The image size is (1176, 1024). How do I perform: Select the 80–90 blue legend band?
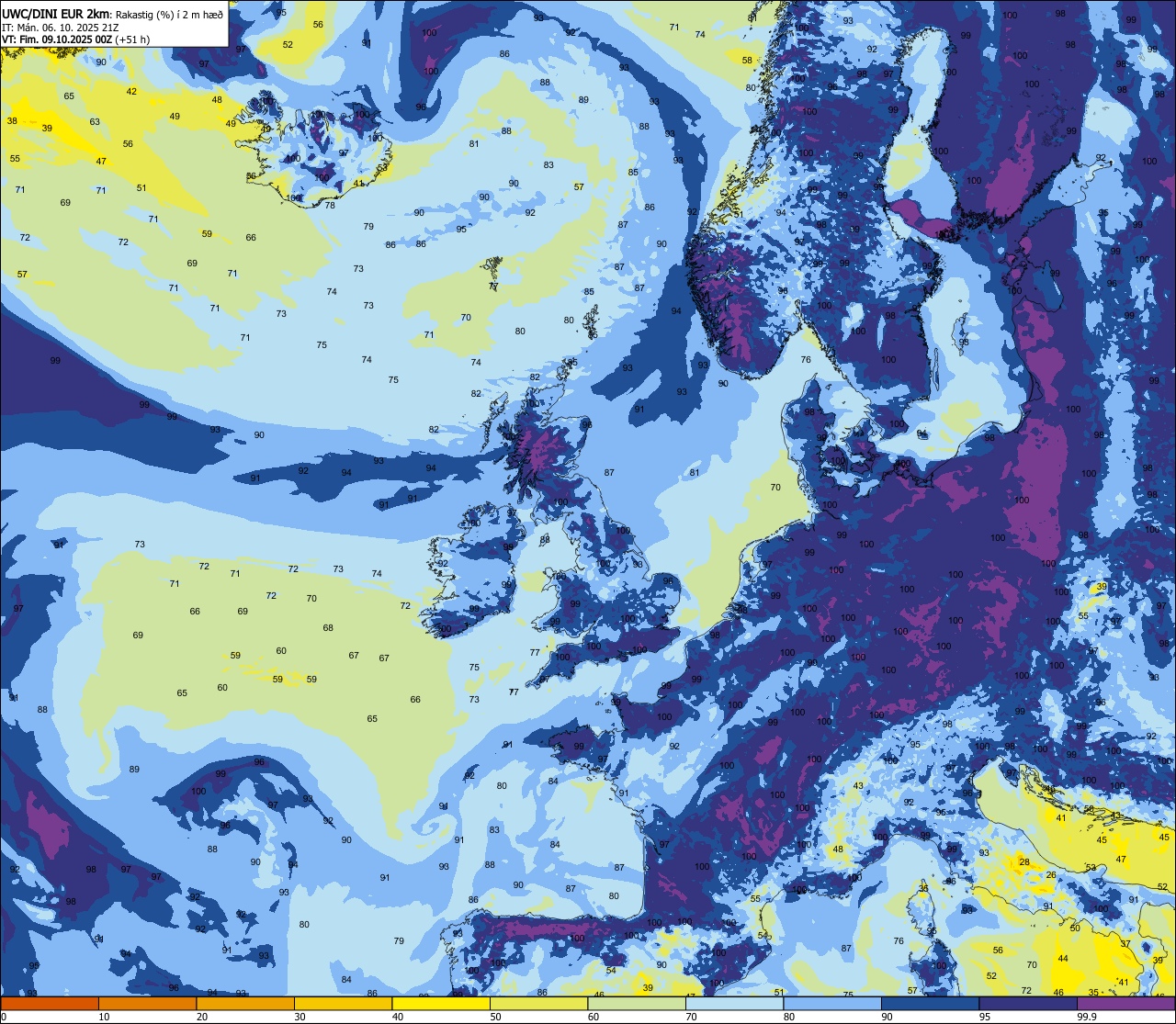click(x=832, y=1003)
